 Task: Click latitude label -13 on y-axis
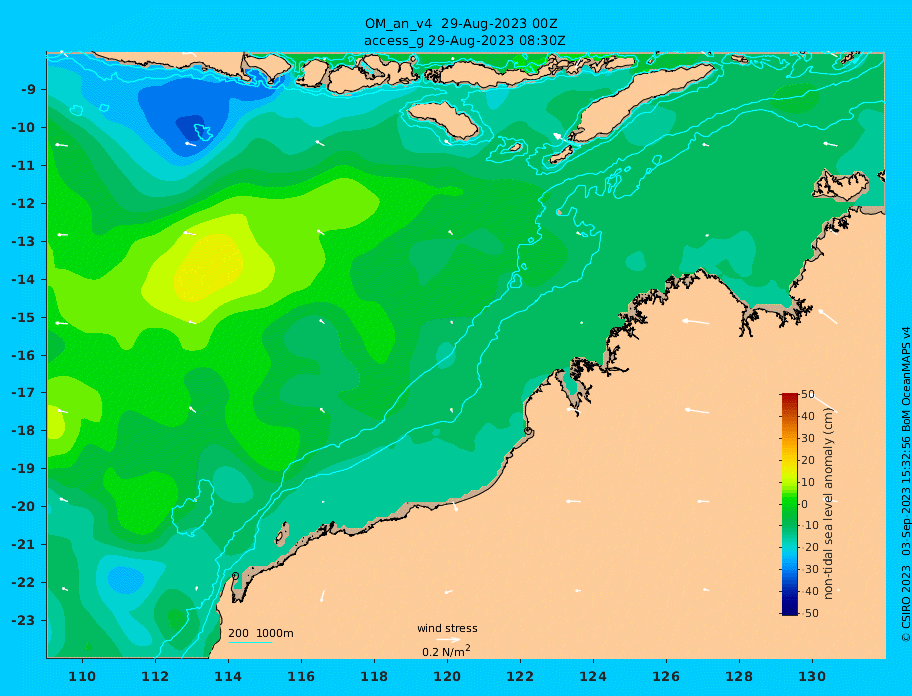[23, 241]
